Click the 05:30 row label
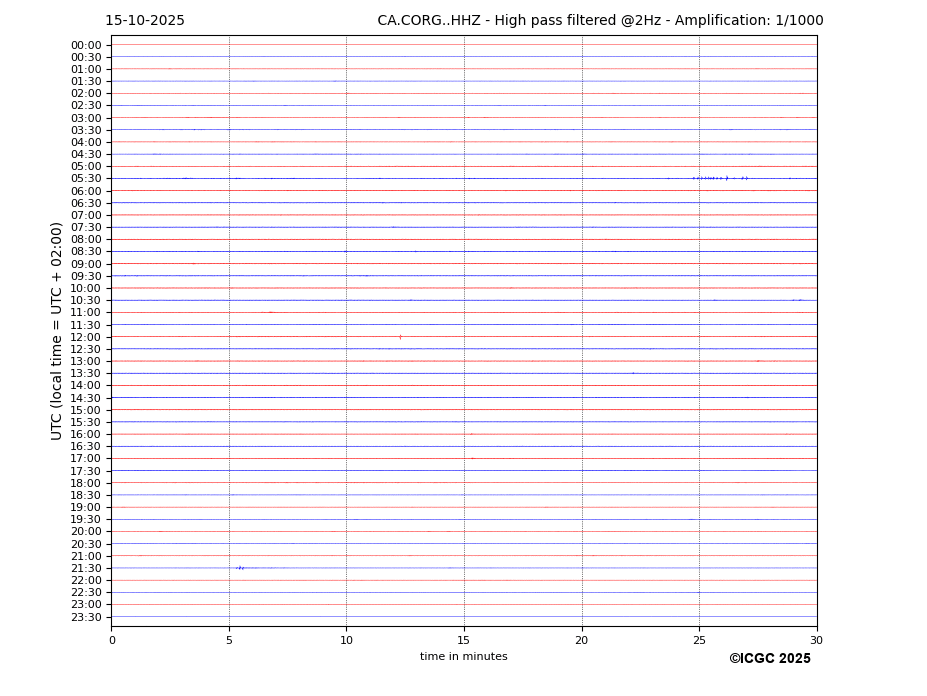This screenshot has width=927, height=696. (x=86, y=179)
